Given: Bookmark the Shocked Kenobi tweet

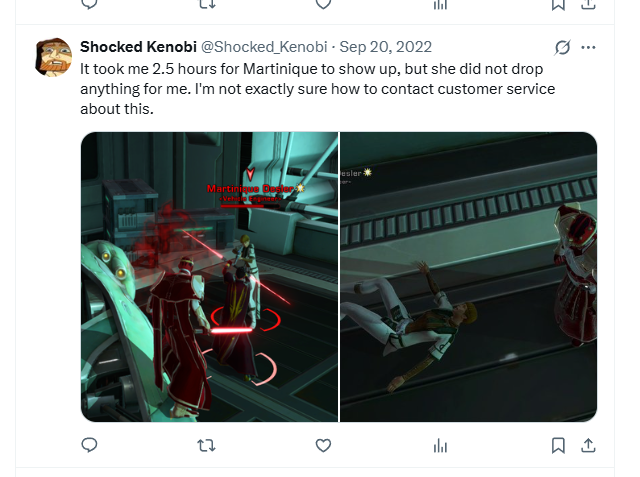Looking at the screenshot, I should [x=558, y=445].
